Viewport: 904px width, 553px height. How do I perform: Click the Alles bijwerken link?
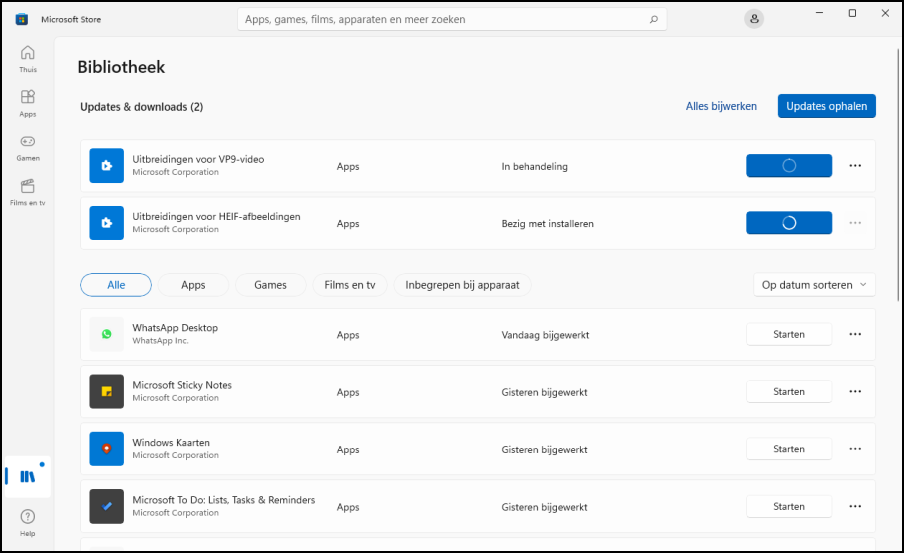coord(721,106)
